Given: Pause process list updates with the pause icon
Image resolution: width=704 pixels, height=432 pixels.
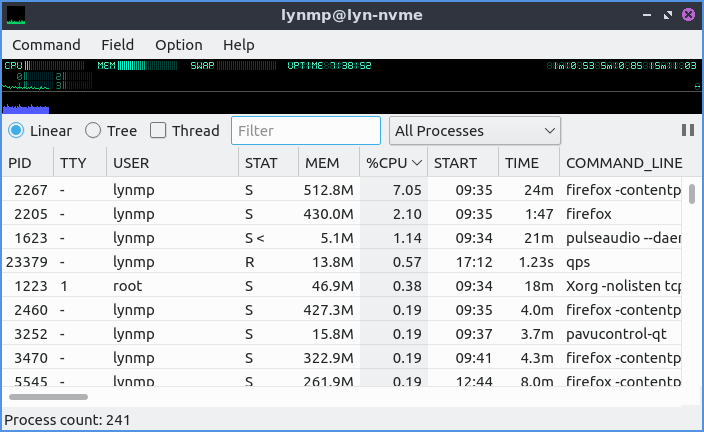Looking at the screenshot, I should tap(688, 130).
